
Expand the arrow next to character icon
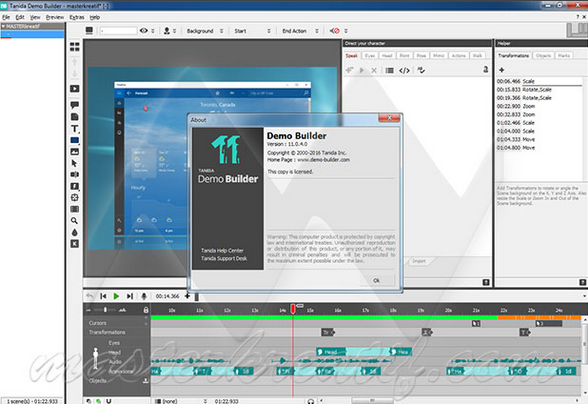point(175,31)
